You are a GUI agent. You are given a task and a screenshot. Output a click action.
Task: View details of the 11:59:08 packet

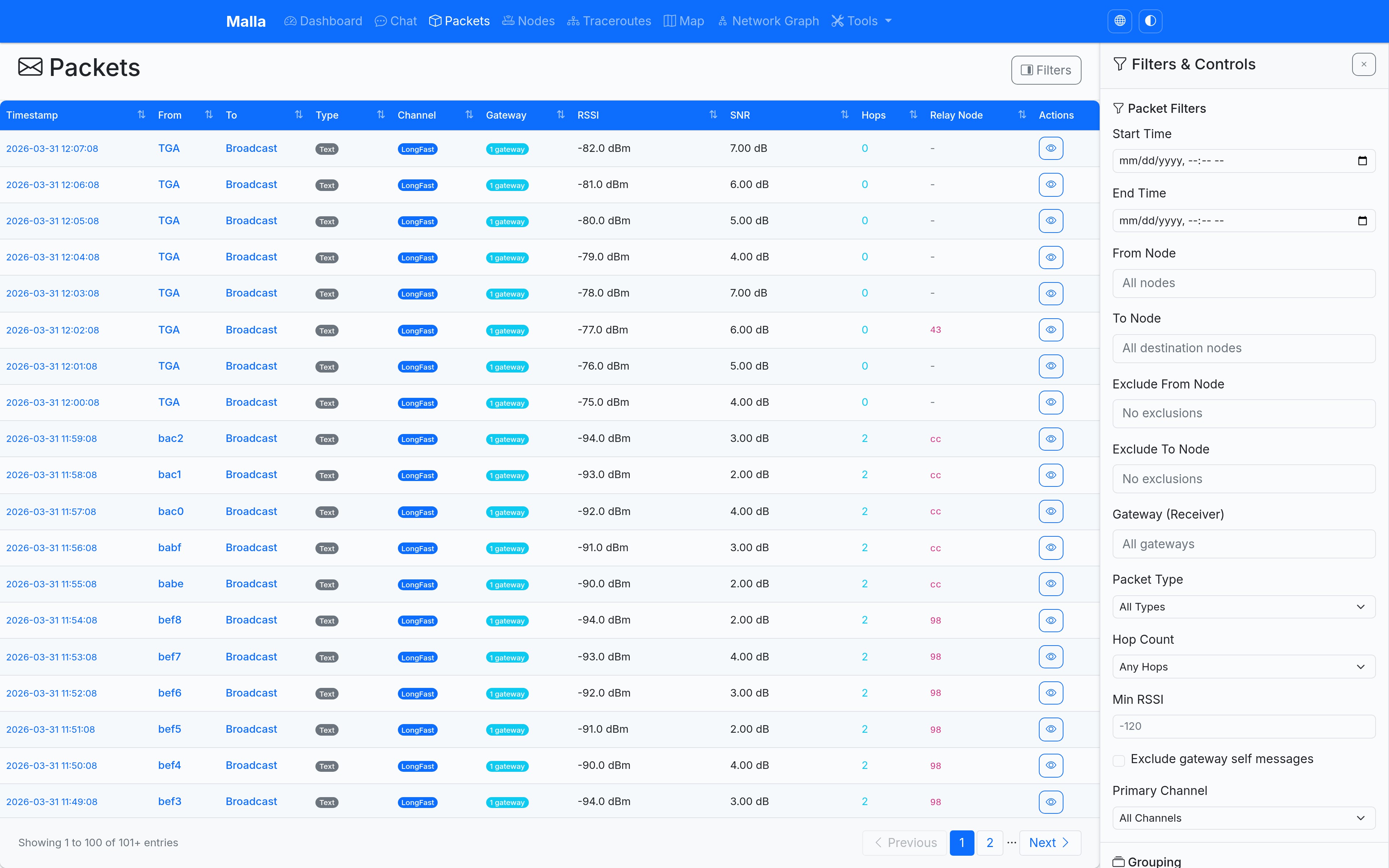tap(1050, 439)
